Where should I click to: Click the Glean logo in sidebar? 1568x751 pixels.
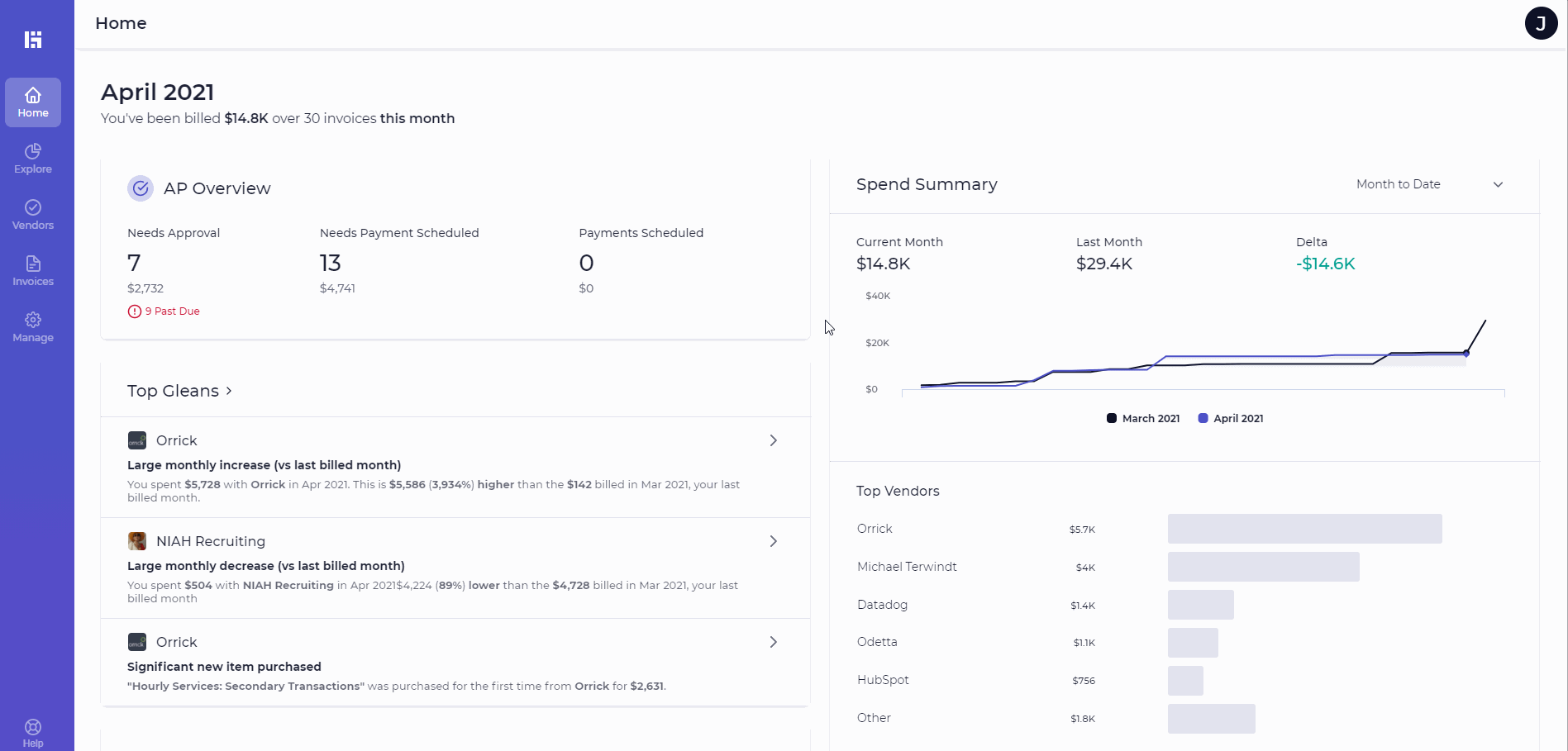pyautogui.click(x=33, y=40)
